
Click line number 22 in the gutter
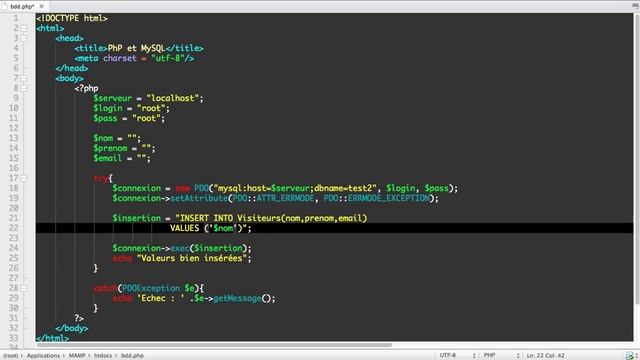click(13, 228)
